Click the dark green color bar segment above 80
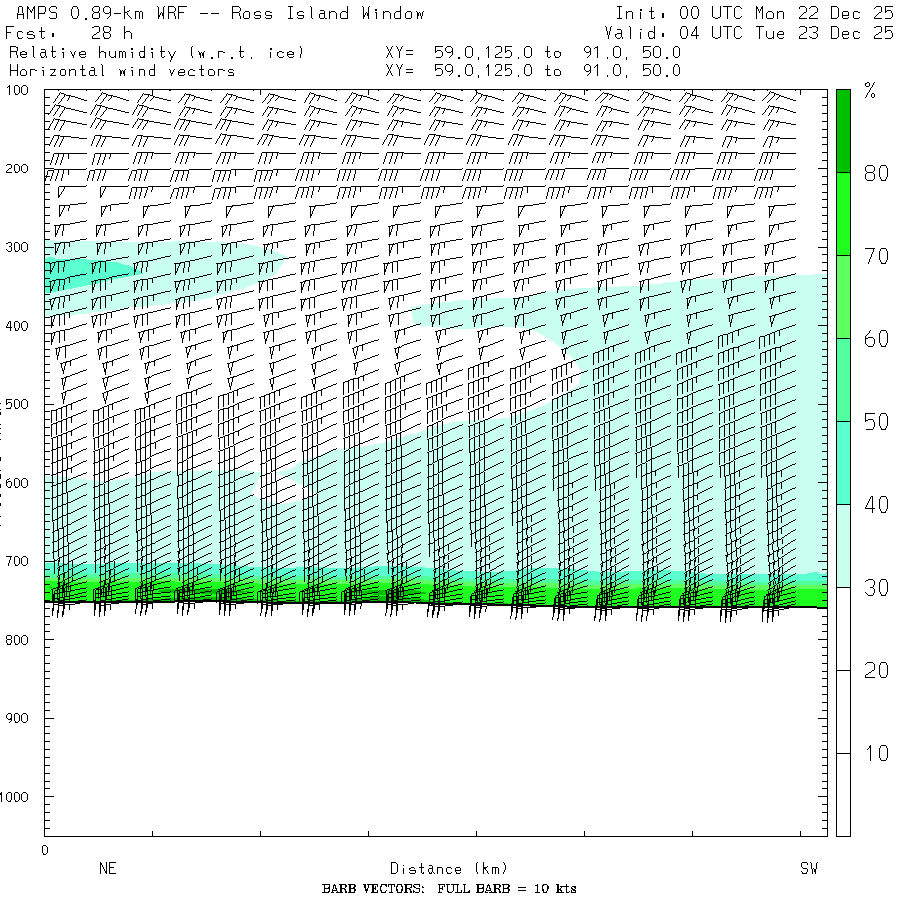Screen dimensions: 900x900 click(x=843, y=131)
